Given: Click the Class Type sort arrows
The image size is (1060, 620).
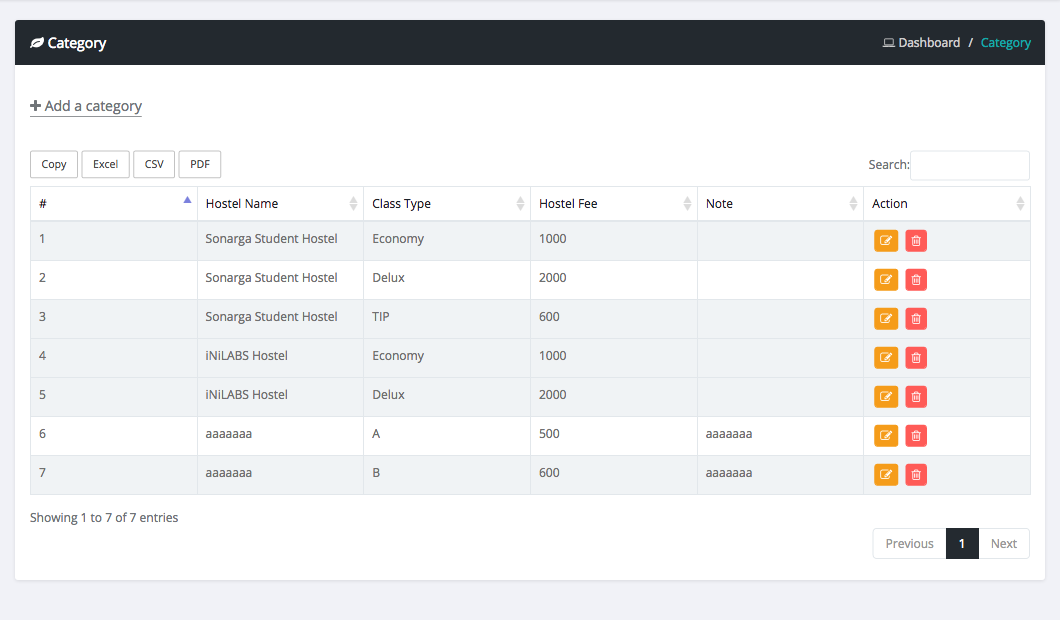Looking at the screenshot, I should [521, 203].
